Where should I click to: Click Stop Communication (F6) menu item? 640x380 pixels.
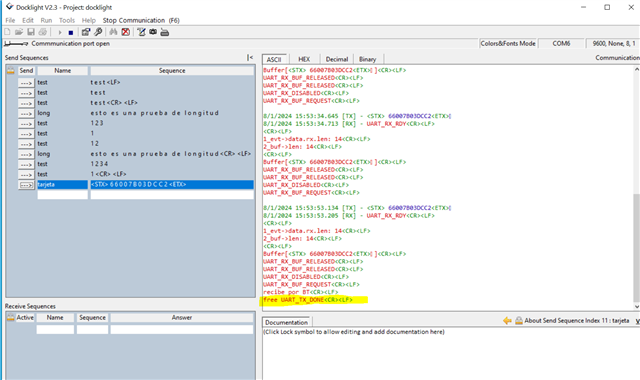click(141, 20)
